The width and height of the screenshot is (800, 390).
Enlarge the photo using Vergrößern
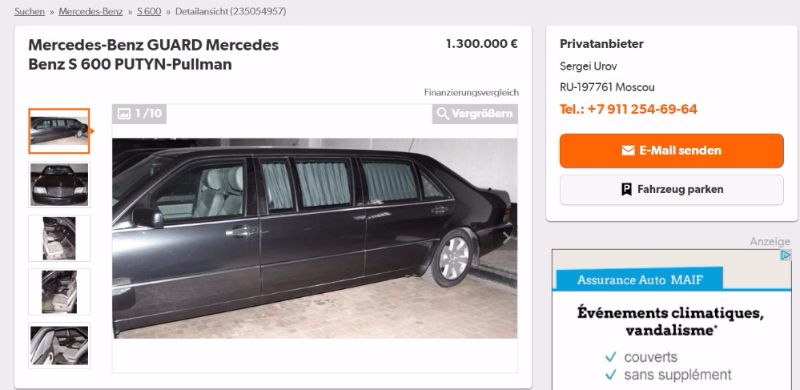coord(474,114)
